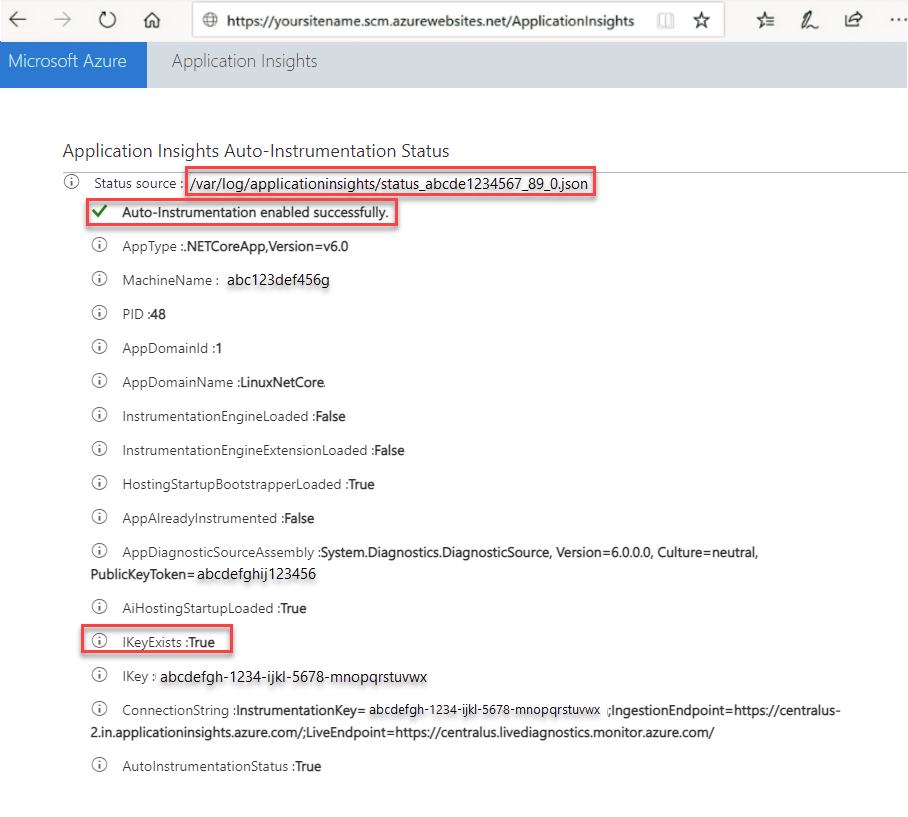
Task: Click the info icon beside InstrumentationEngineLoaded
Action: [x=100, y=415]
